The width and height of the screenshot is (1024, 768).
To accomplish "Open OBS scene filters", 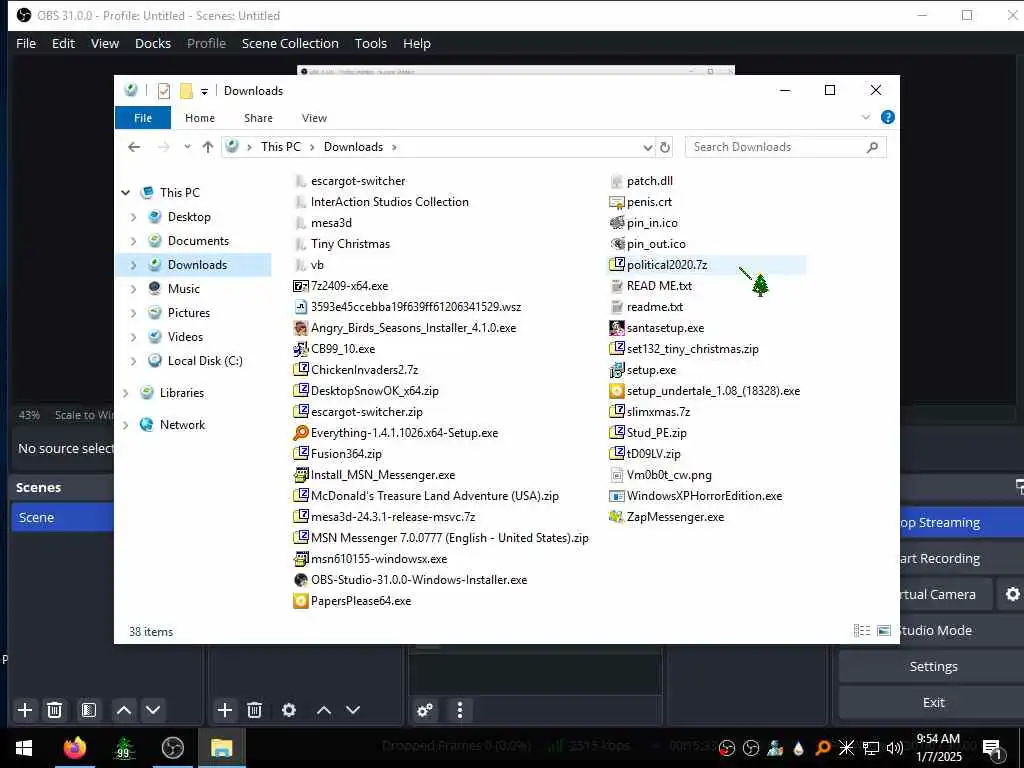I will (x=89, y=710).
